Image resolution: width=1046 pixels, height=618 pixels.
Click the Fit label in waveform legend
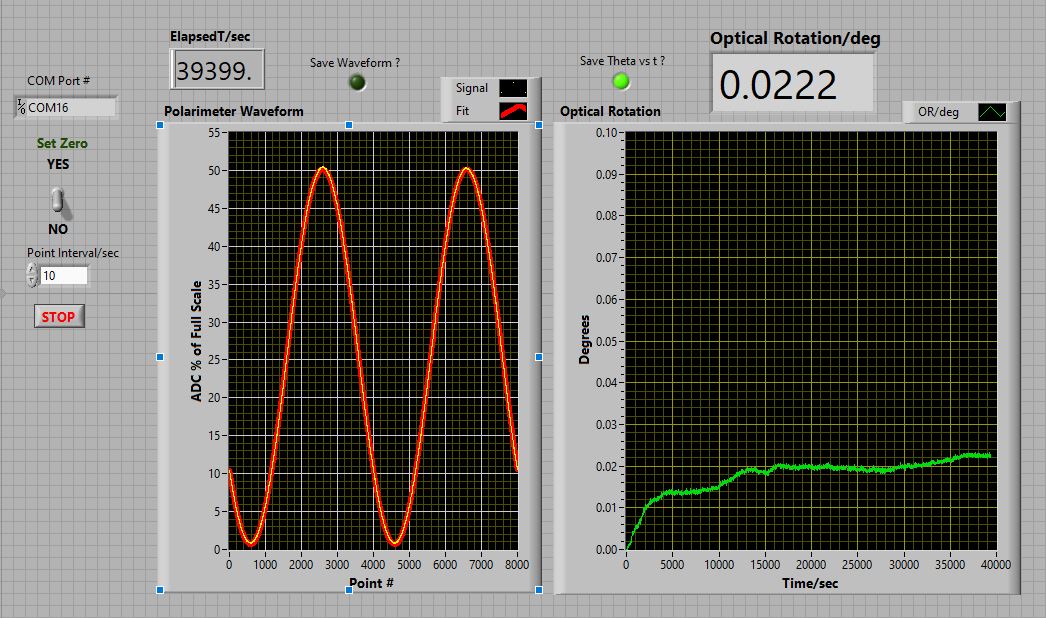click(x=463, y=111)
